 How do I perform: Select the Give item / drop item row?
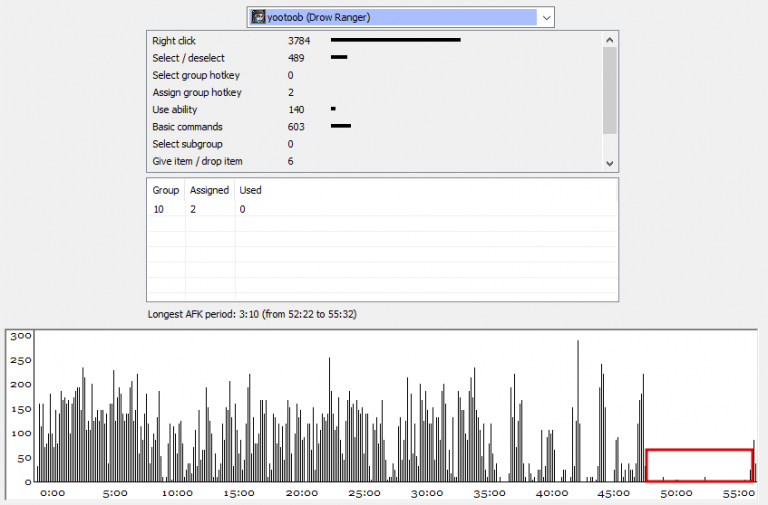click(375, 161)
